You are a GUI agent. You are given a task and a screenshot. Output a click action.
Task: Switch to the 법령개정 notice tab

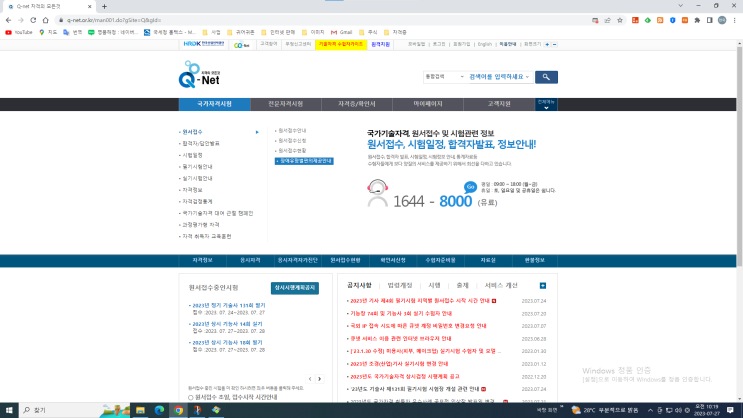coord(400,285)
